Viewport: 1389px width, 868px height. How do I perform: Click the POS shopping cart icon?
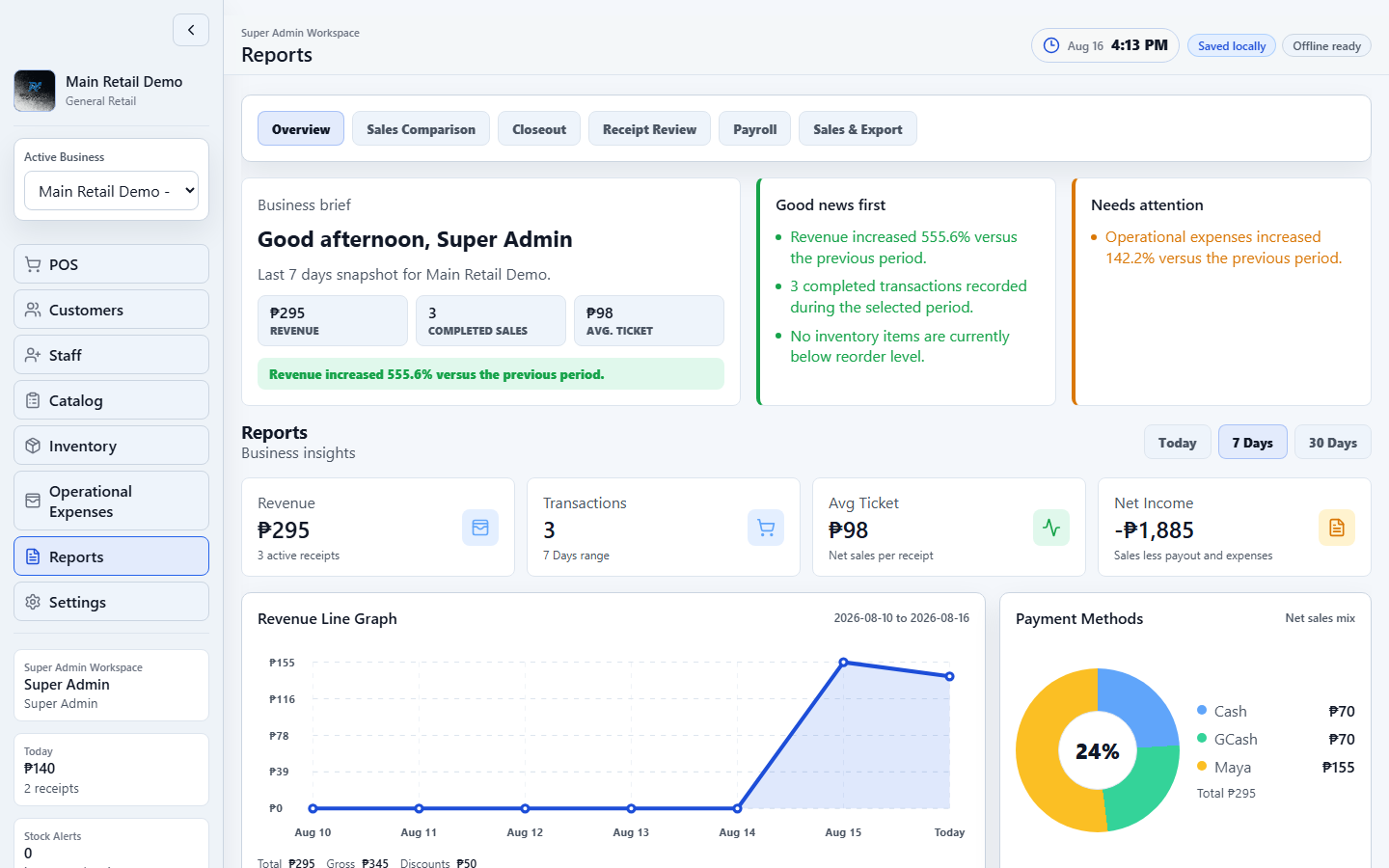33,264
